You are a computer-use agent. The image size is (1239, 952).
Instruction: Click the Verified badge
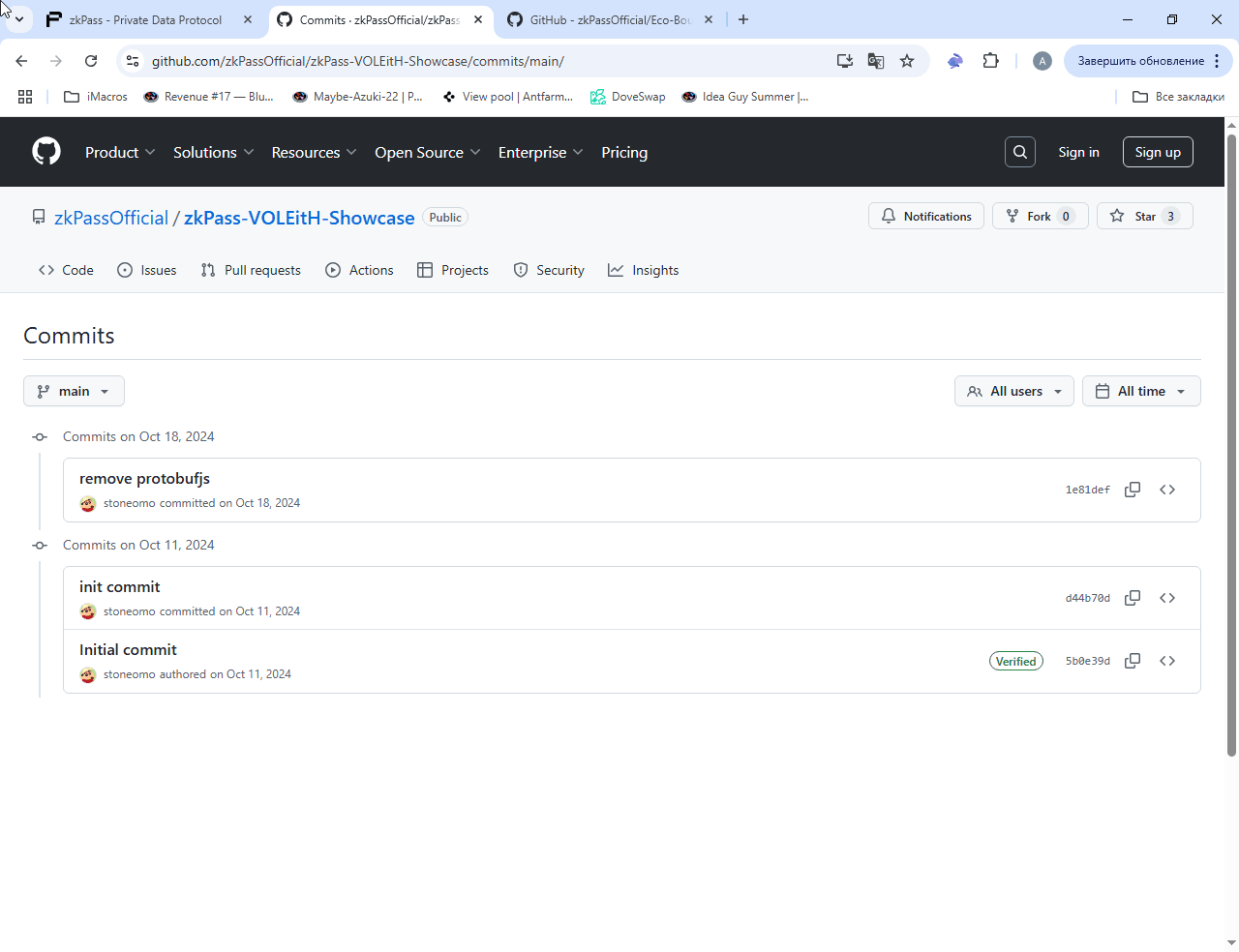pyautogui.click(x=1016, y=662)
